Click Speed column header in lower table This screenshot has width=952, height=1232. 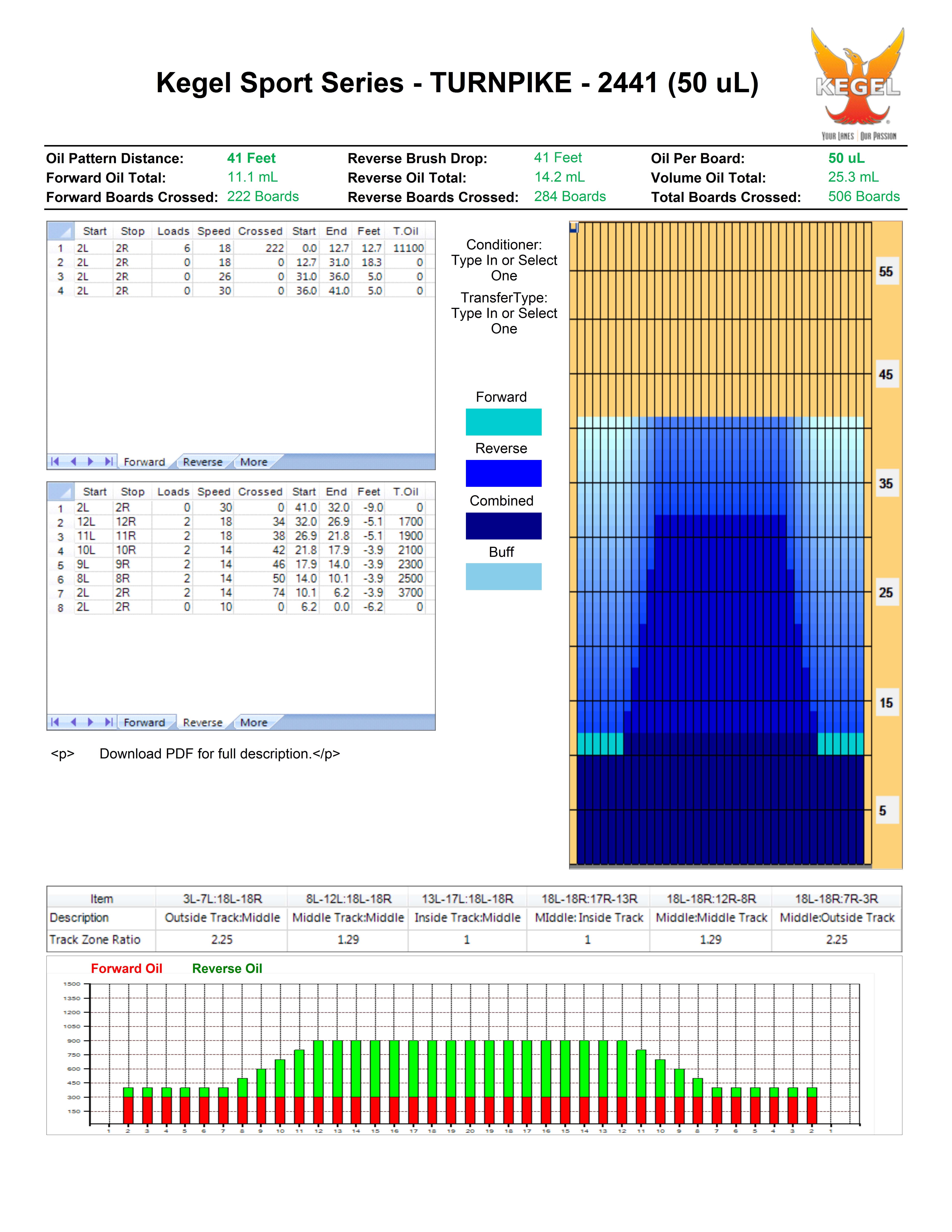(214, 492)
